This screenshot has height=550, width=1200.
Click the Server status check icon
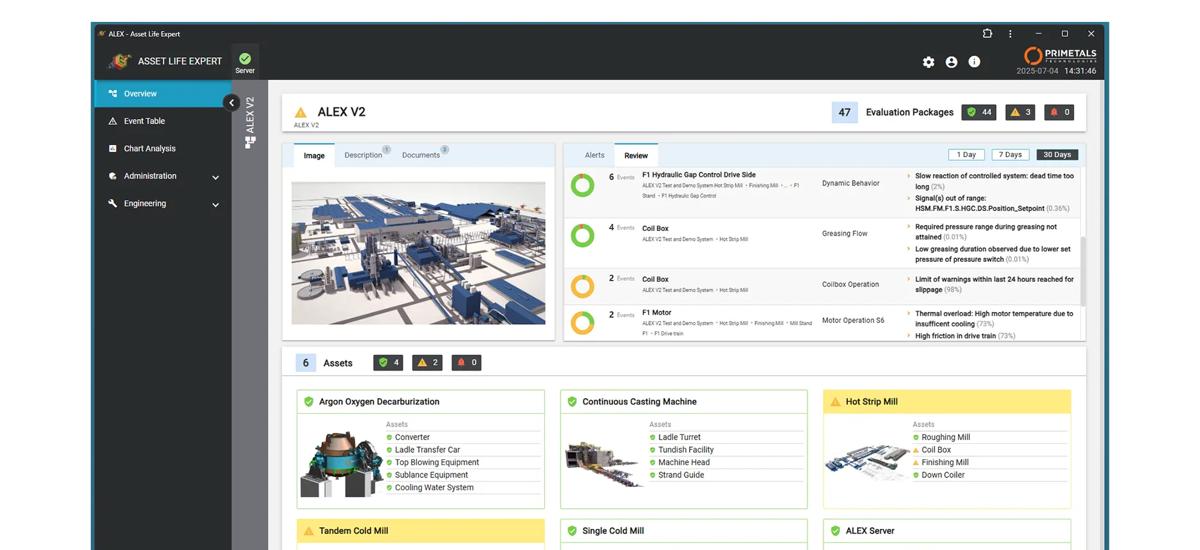245,59
